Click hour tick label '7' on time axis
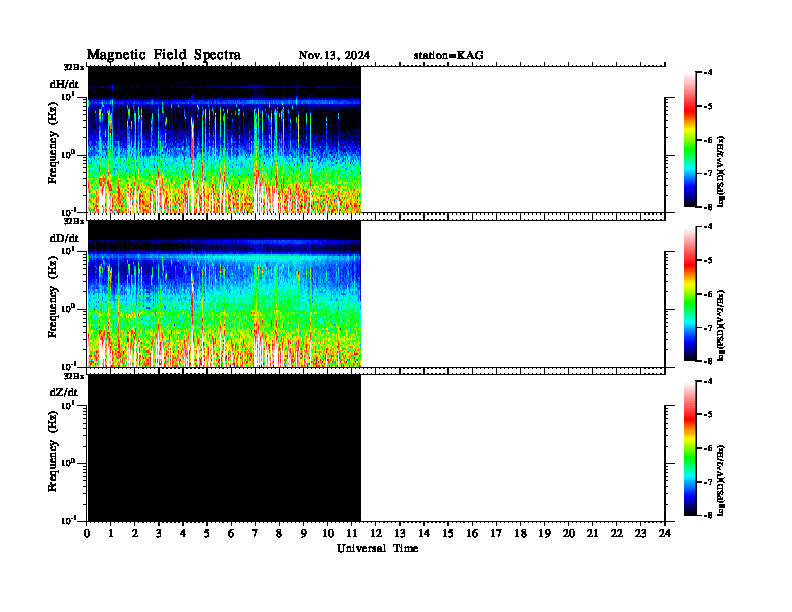 [x=255, y=534]
